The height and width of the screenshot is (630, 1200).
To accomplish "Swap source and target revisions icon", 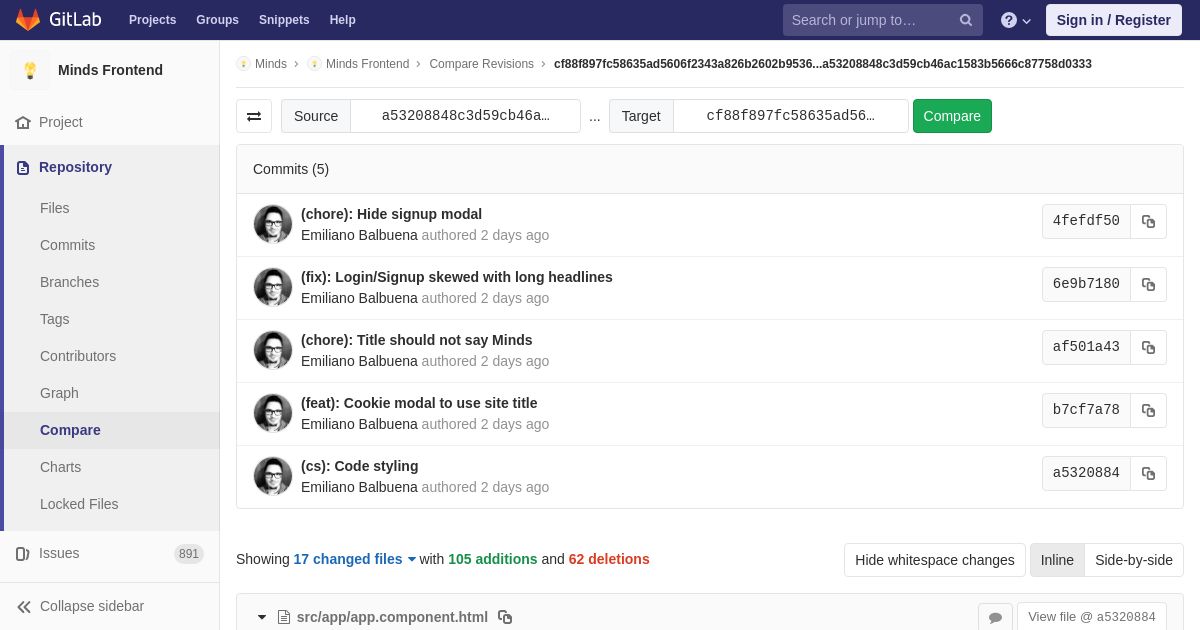I will 254,116.
